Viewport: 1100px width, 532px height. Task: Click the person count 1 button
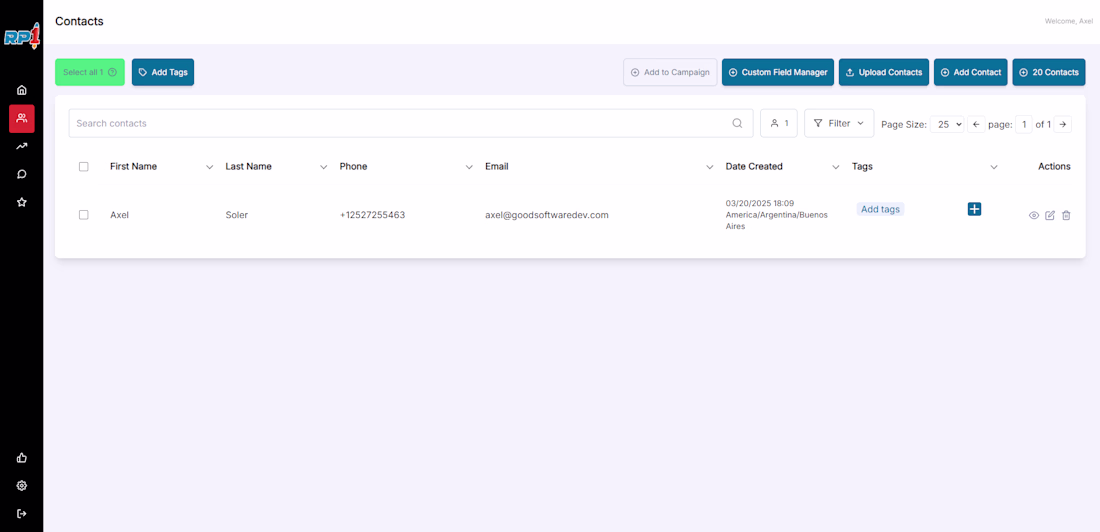coord(779,123)
